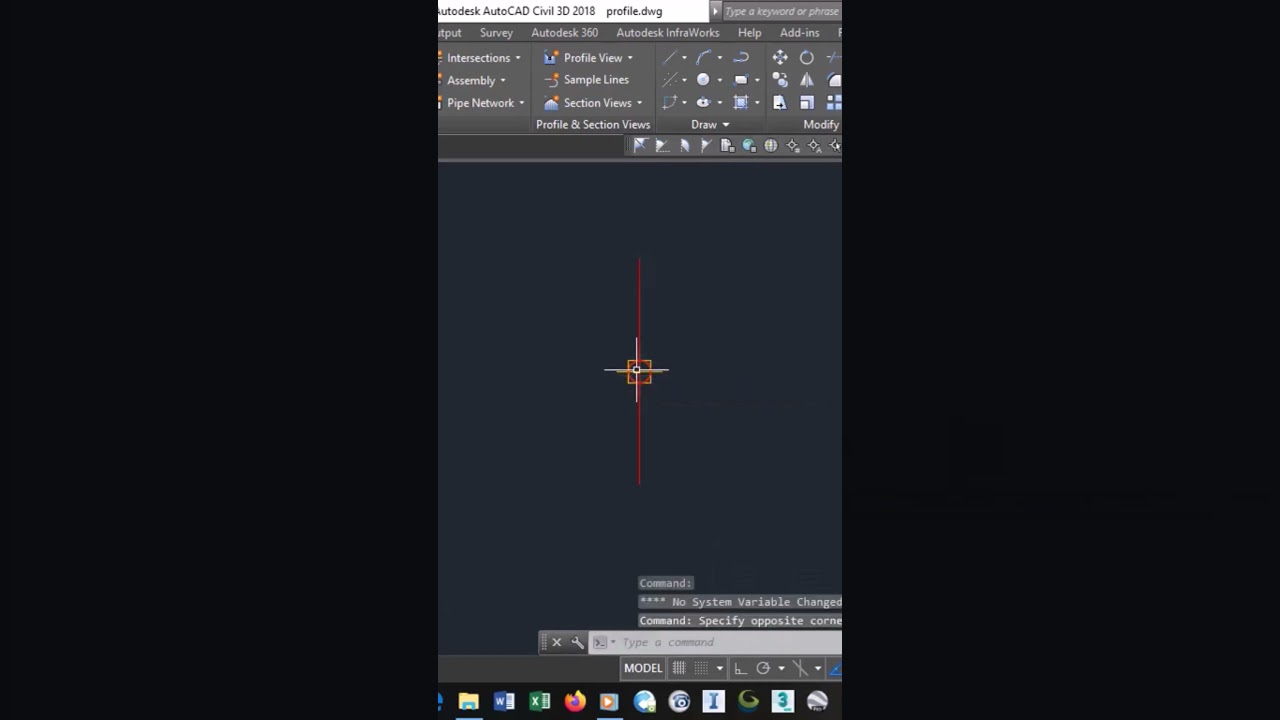Screen dimensions: 1280x720
Task: Toggle snap mode in status bar
Action: click(x=701, y=668)
